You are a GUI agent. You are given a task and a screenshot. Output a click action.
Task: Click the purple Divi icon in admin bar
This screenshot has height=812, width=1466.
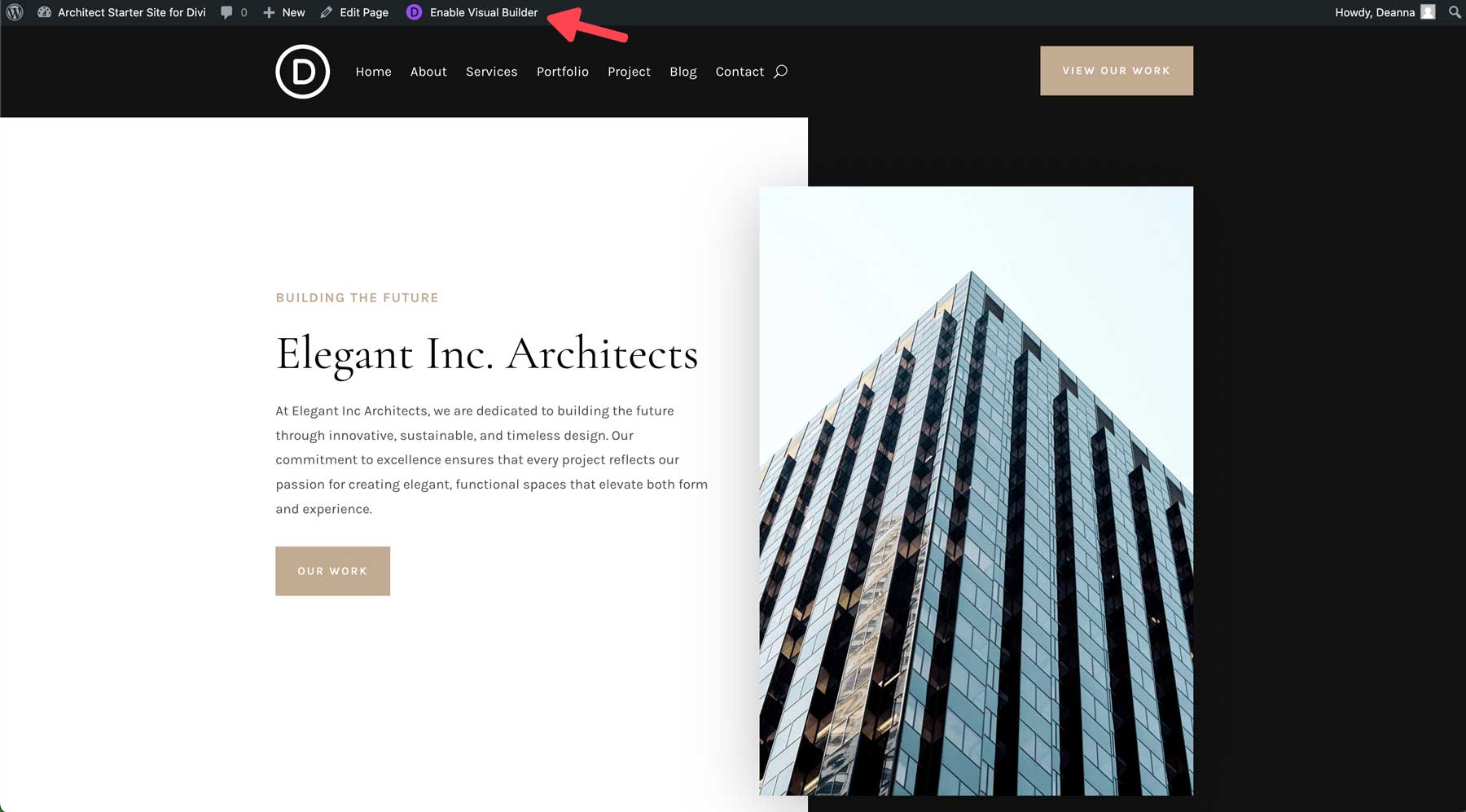click(415, 12)
